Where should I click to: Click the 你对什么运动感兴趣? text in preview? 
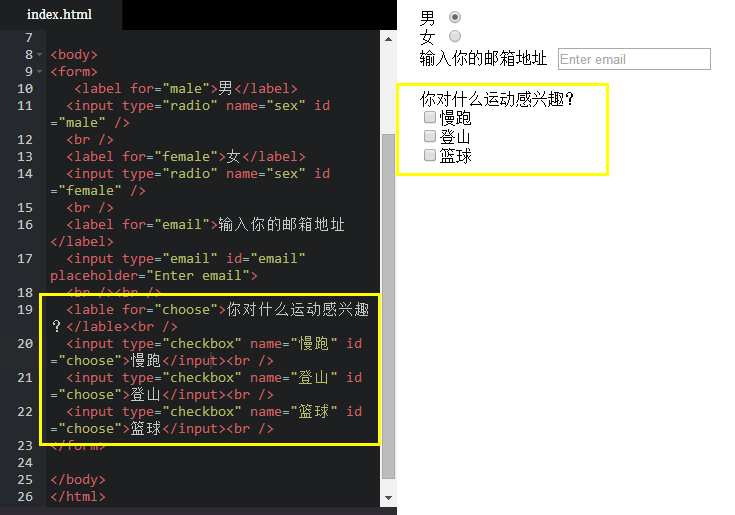[496, 99]
